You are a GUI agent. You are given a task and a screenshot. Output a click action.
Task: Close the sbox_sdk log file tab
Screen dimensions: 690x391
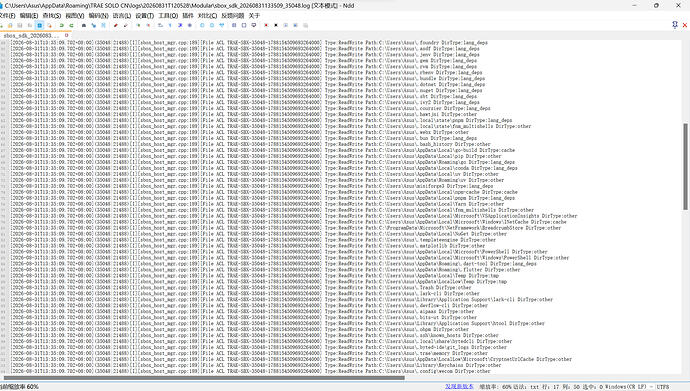click(66, 35)
